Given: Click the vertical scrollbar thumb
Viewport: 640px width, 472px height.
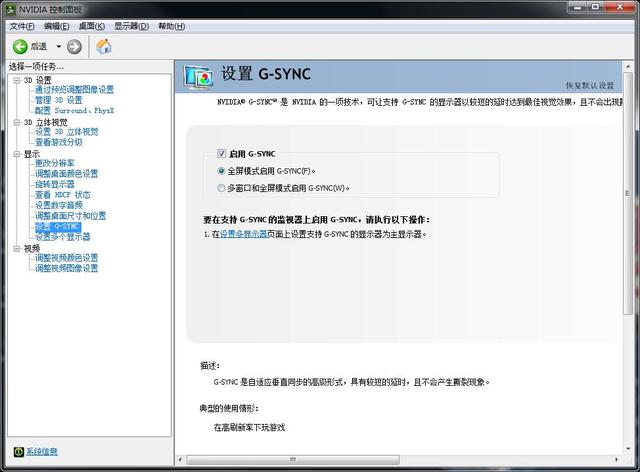Looking at the screenshot, I should 628,194.
